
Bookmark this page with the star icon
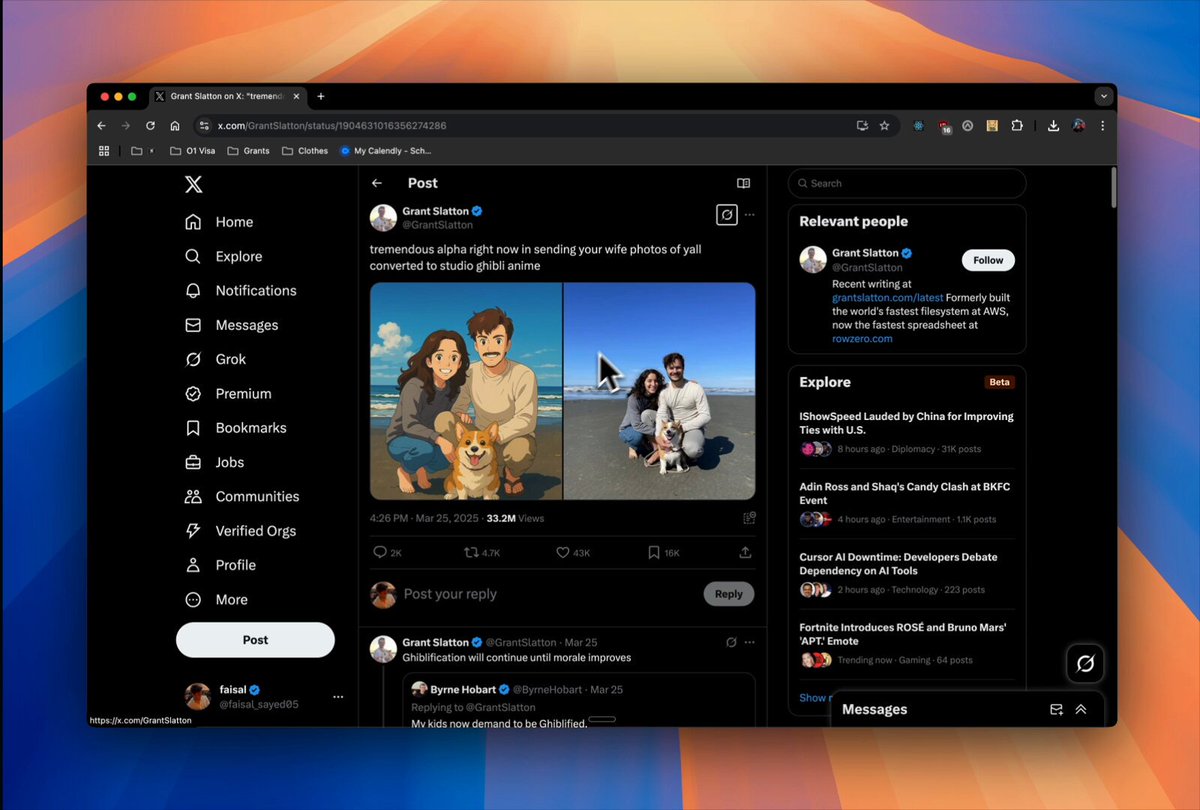pyautogui.click(x=884, y=126)
